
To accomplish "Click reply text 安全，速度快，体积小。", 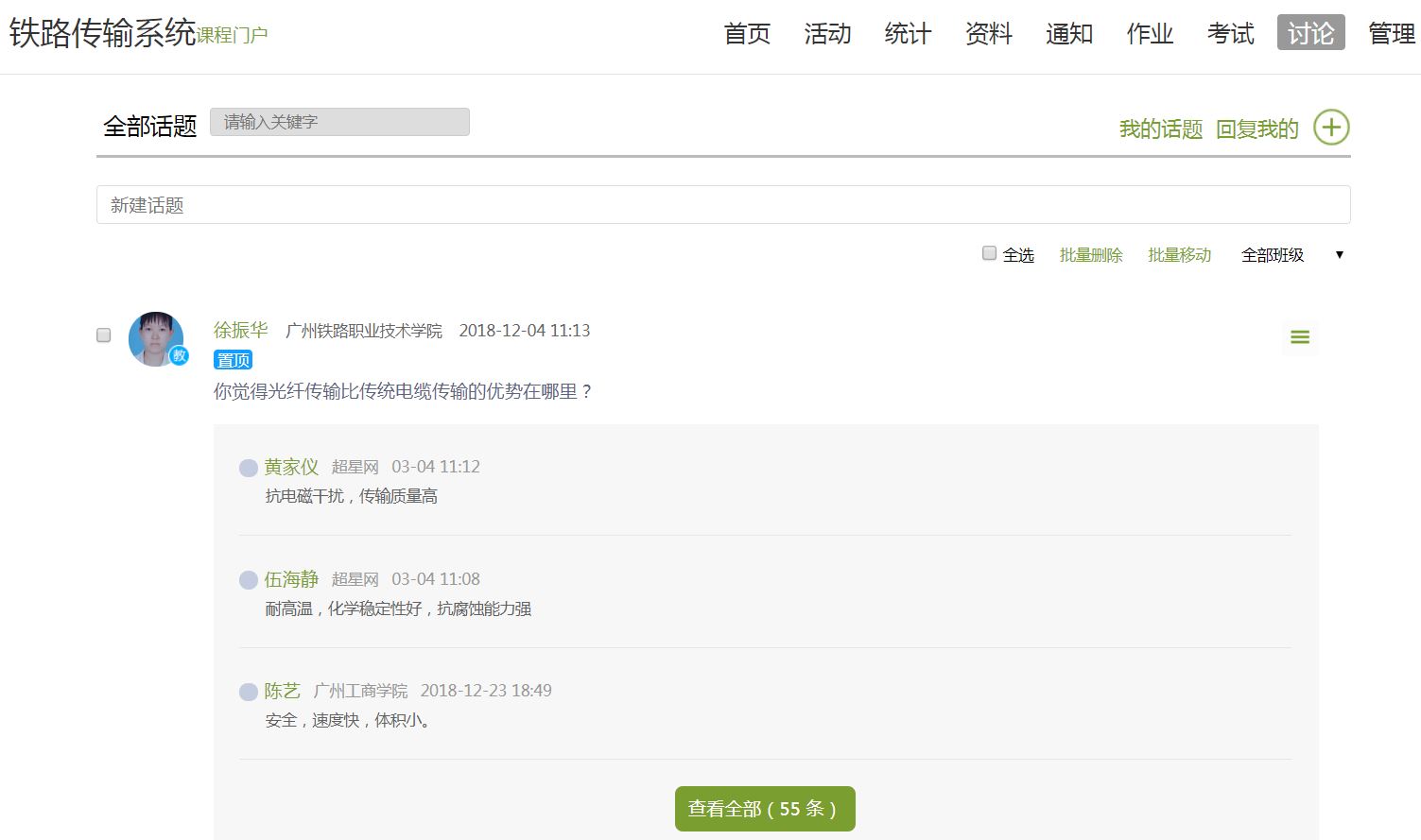I will [348, 720].
